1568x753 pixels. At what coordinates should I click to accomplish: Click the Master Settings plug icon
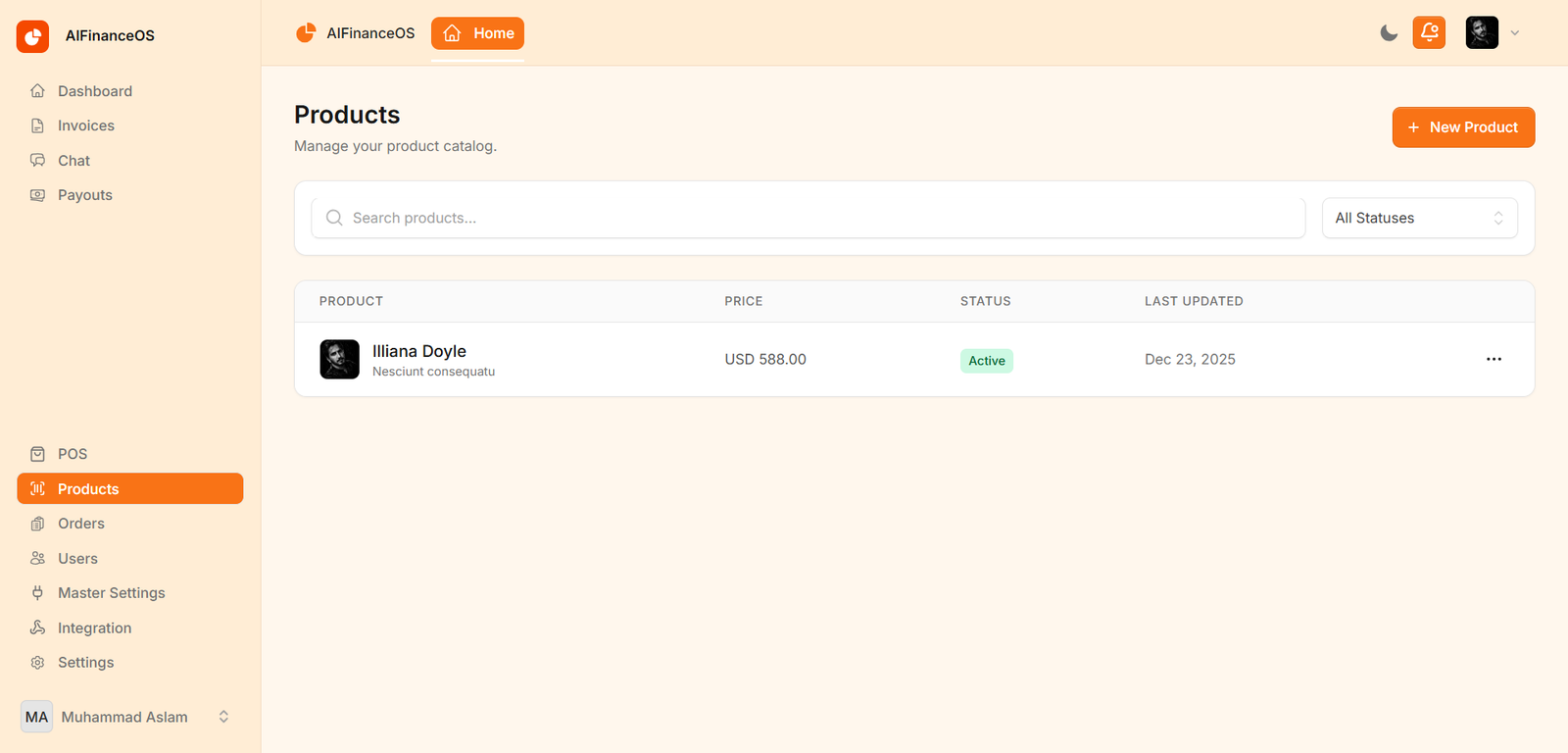point(37,593)
